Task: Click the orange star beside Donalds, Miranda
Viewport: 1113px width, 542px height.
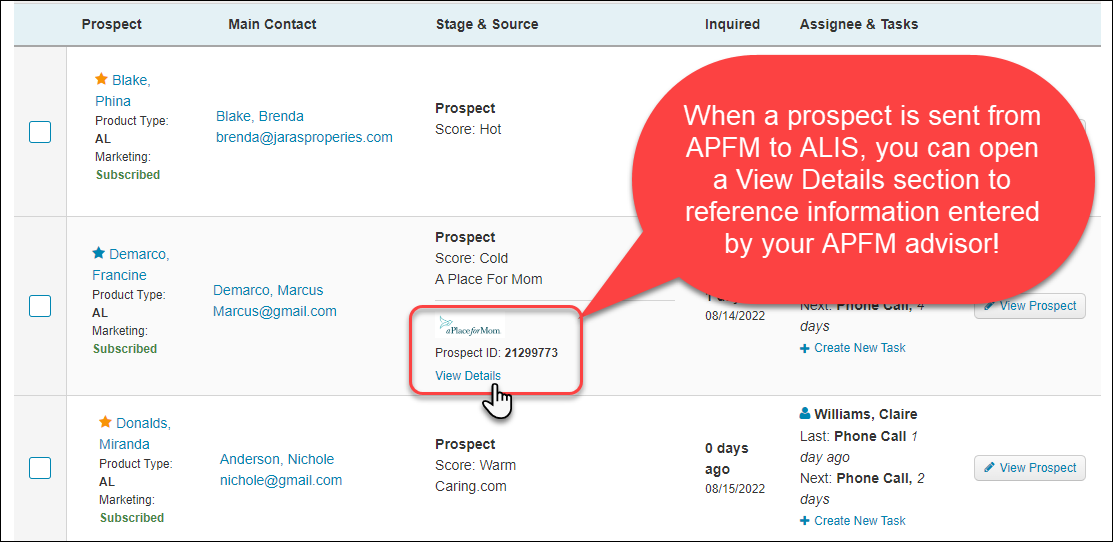Action: pyautogui.click(x=105, y=422)
